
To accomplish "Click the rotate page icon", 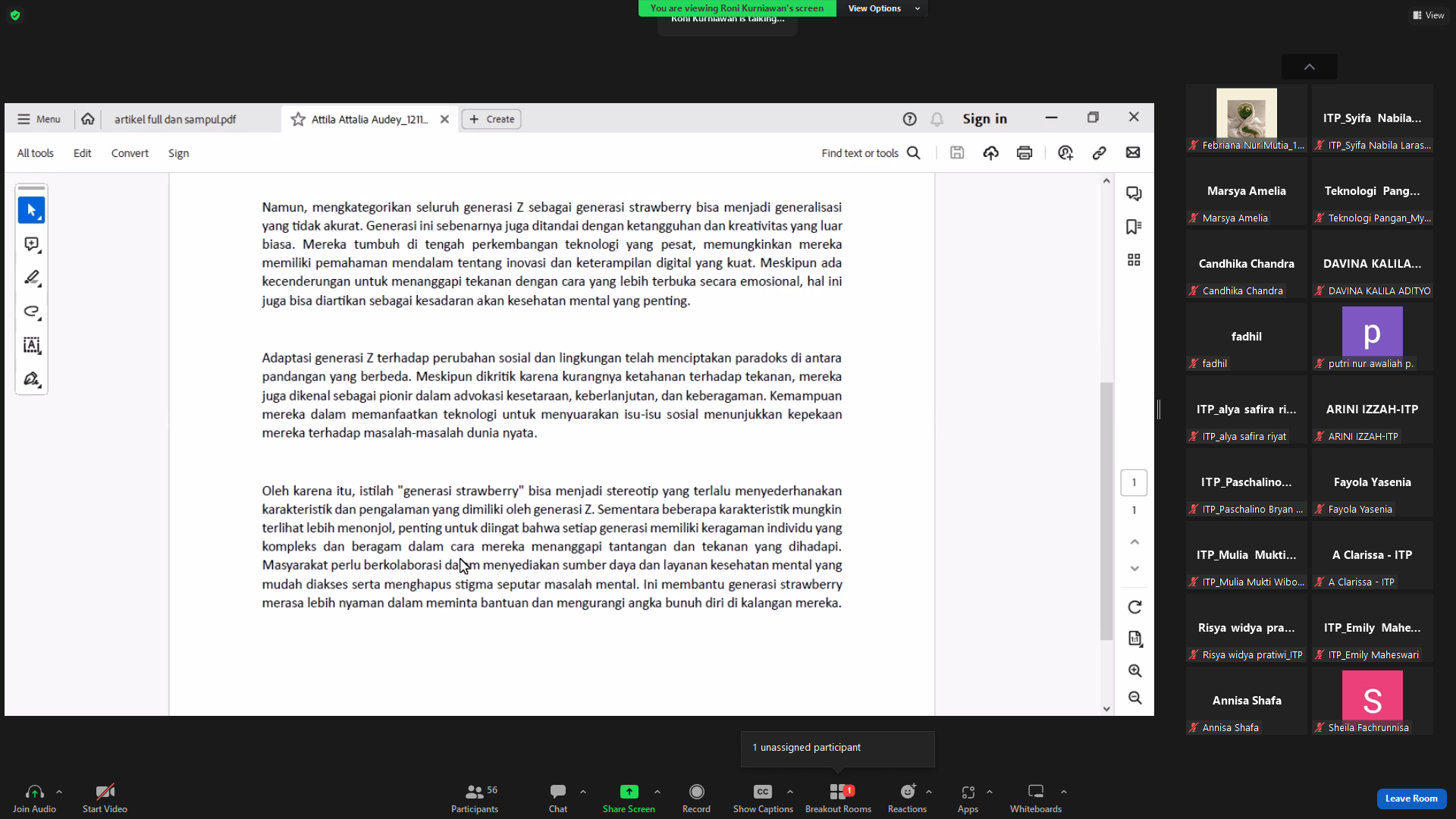I will (x=1134, y=607).
